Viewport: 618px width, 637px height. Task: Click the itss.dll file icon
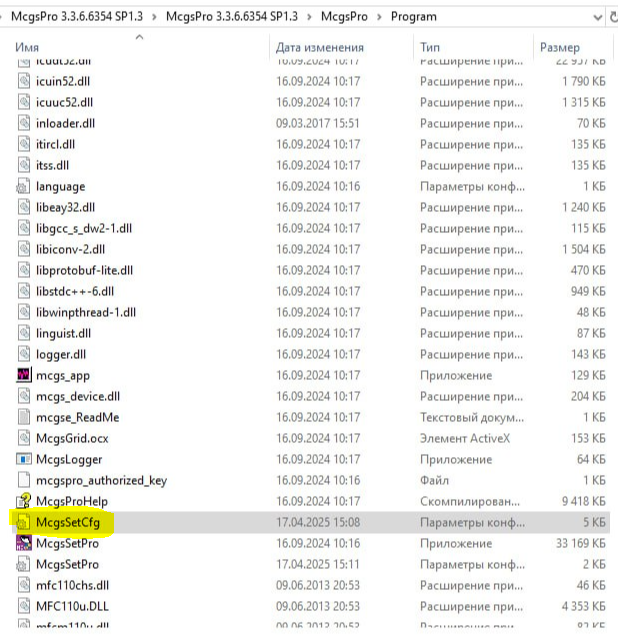pyautogui.click(x=24, y=165)
